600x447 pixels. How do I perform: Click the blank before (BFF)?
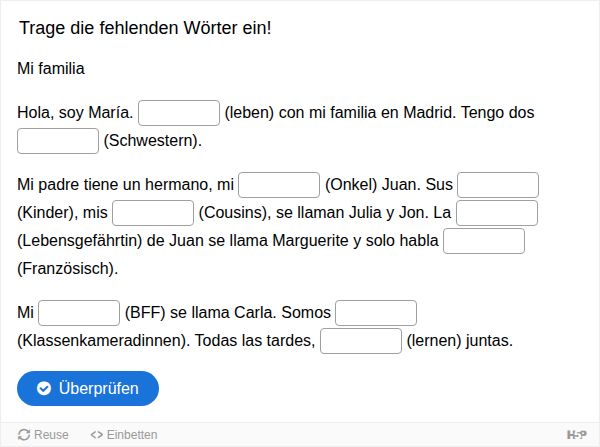[79, 313]
